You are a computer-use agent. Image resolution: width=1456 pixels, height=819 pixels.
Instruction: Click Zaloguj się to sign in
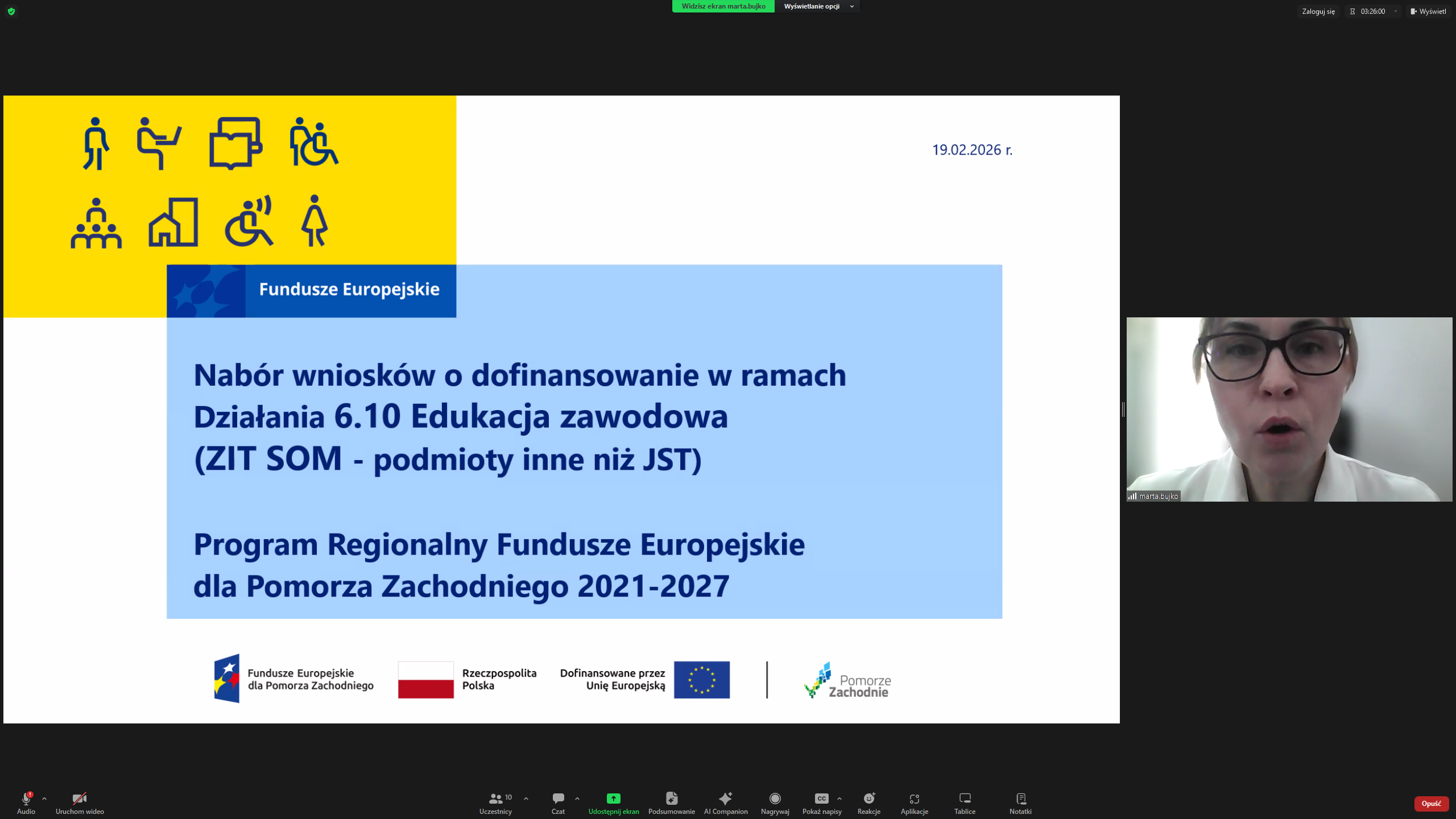[x=1318, y=11]
